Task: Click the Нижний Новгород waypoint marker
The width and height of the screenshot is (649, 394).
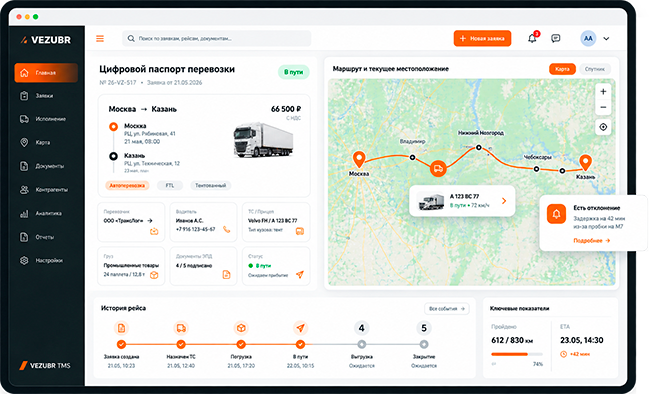Action: click(478, 147)
